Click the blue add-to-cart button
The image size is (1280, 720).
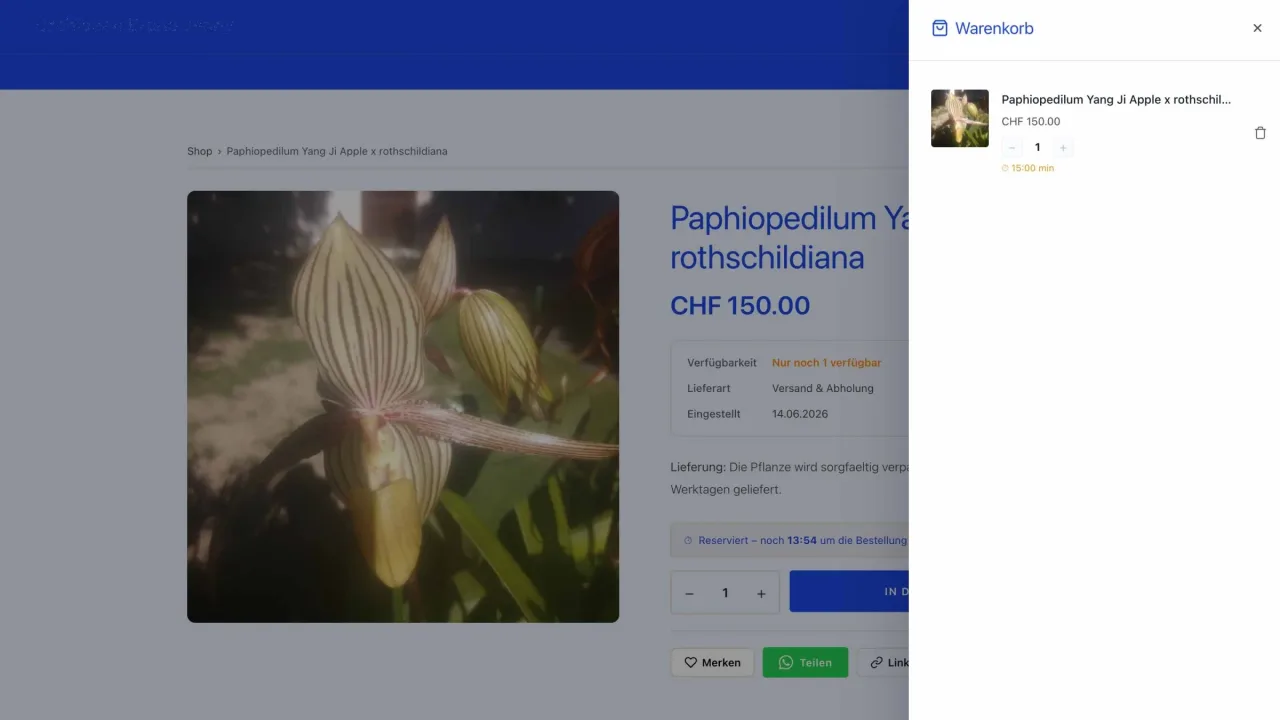pos(849,591)
